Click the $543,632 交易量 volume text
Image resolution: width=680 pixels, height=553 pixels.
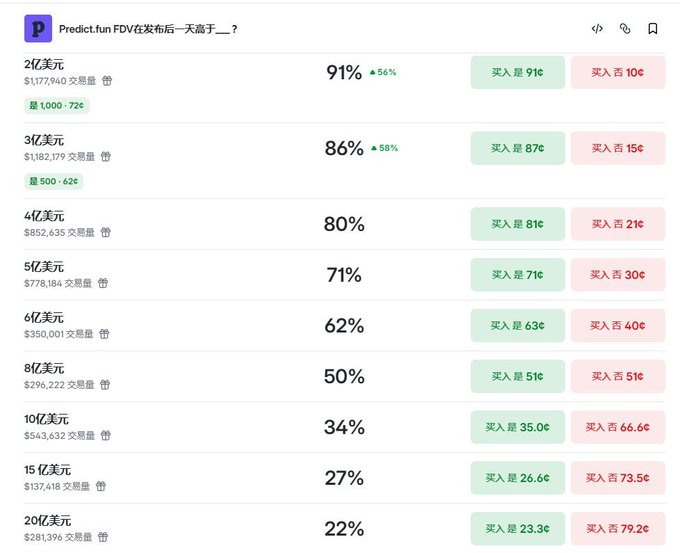(59, 436)
